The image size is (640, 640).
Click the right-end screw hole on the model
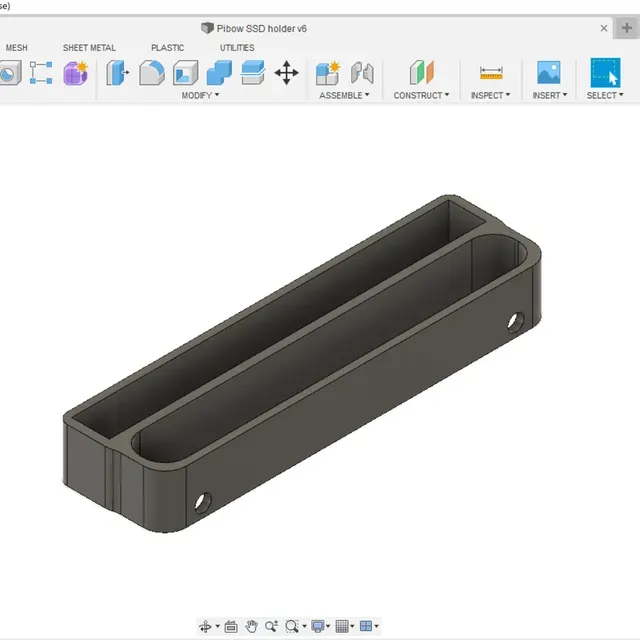click(516, 322)
